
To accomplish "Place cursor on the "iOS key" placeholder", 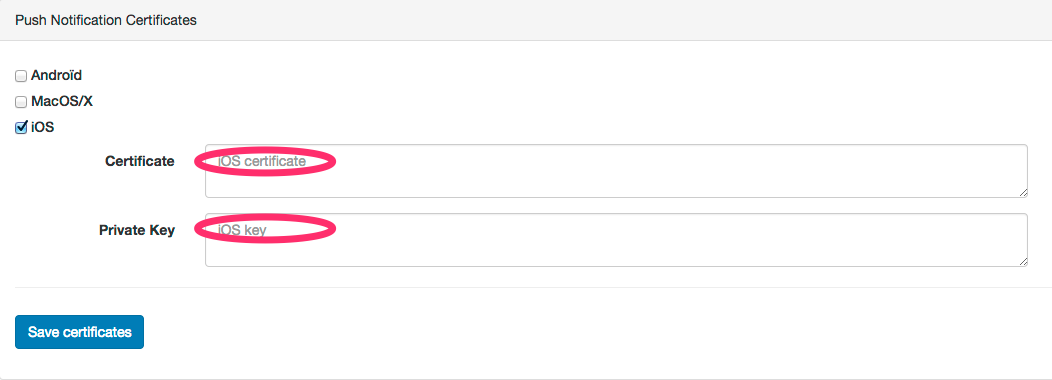I will tap(242, 230).
